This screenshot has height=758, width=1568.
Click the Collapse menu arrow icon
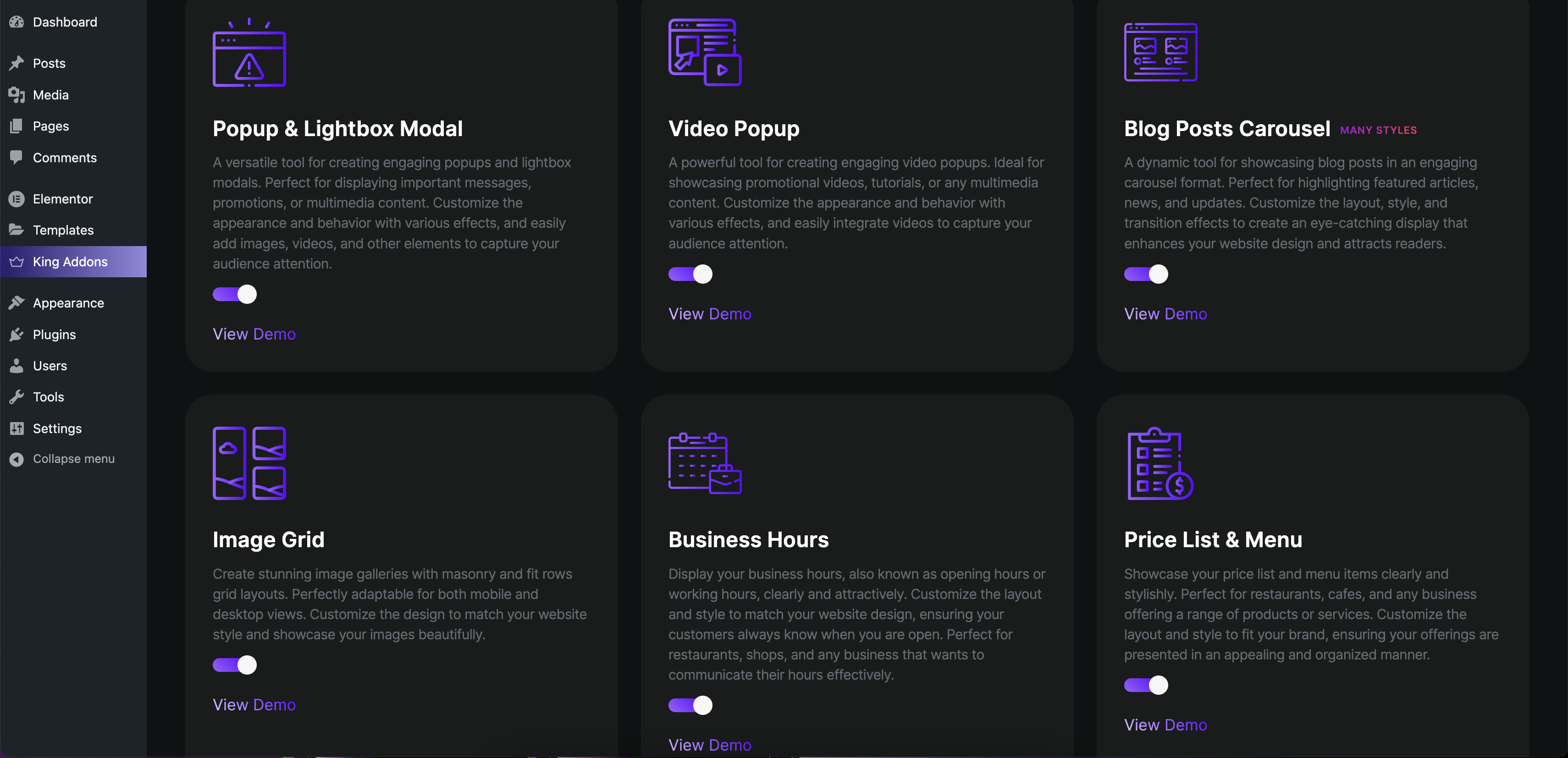tap(17, 459)
